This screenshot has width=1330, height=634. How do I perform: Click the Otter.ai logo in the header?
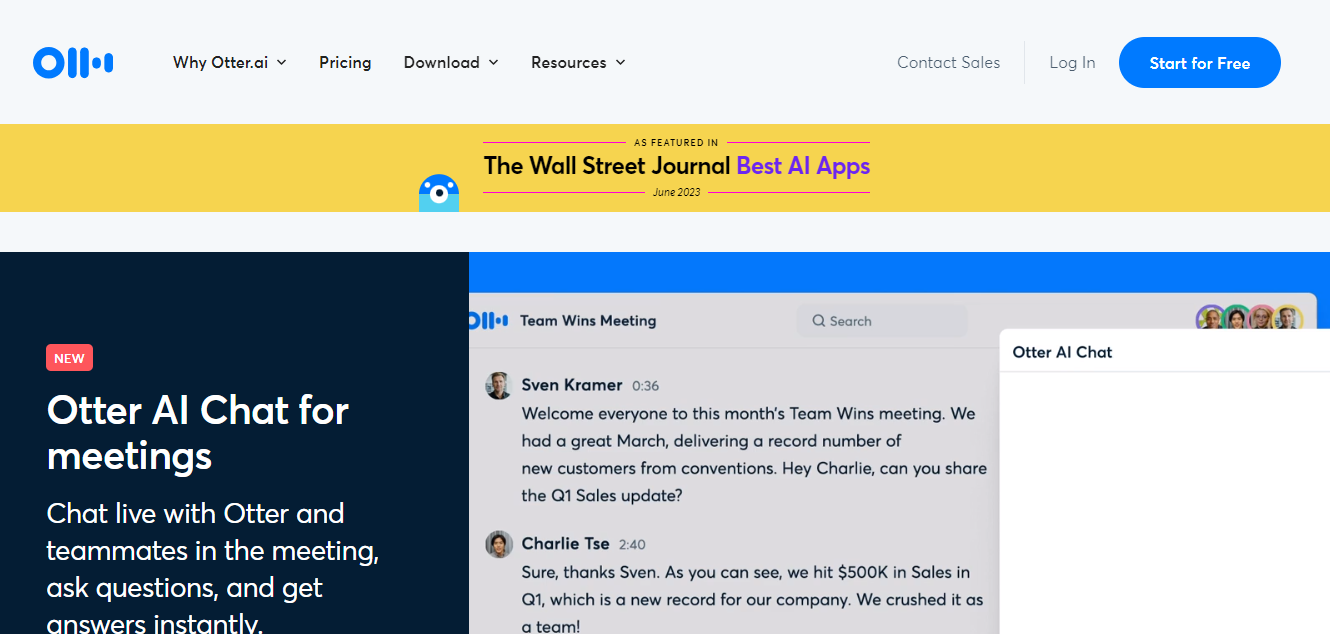coord(73,63)
